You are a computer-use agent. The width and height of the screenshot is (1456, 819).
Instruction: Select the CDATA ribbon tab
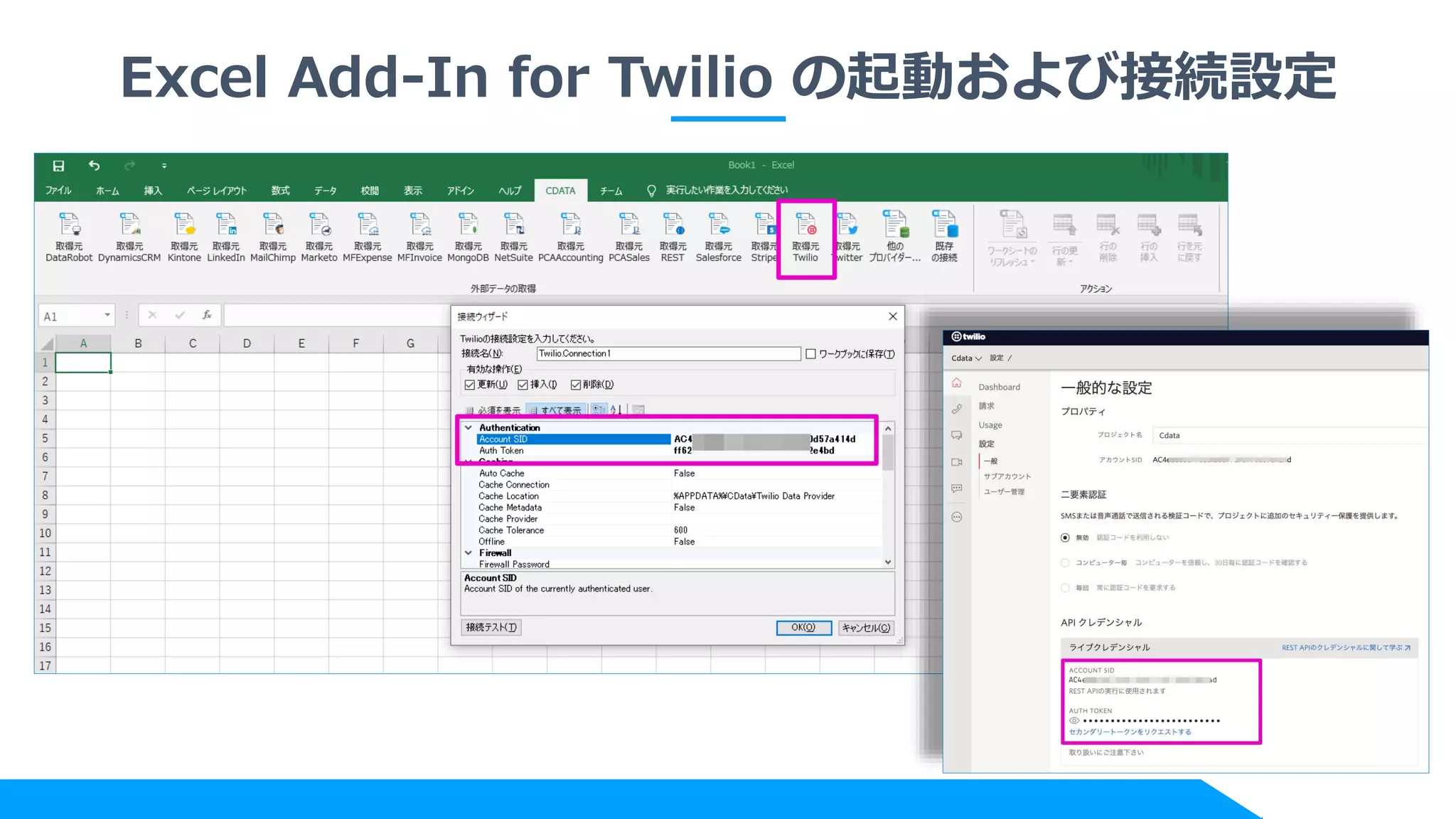click(x=560, y=191)
